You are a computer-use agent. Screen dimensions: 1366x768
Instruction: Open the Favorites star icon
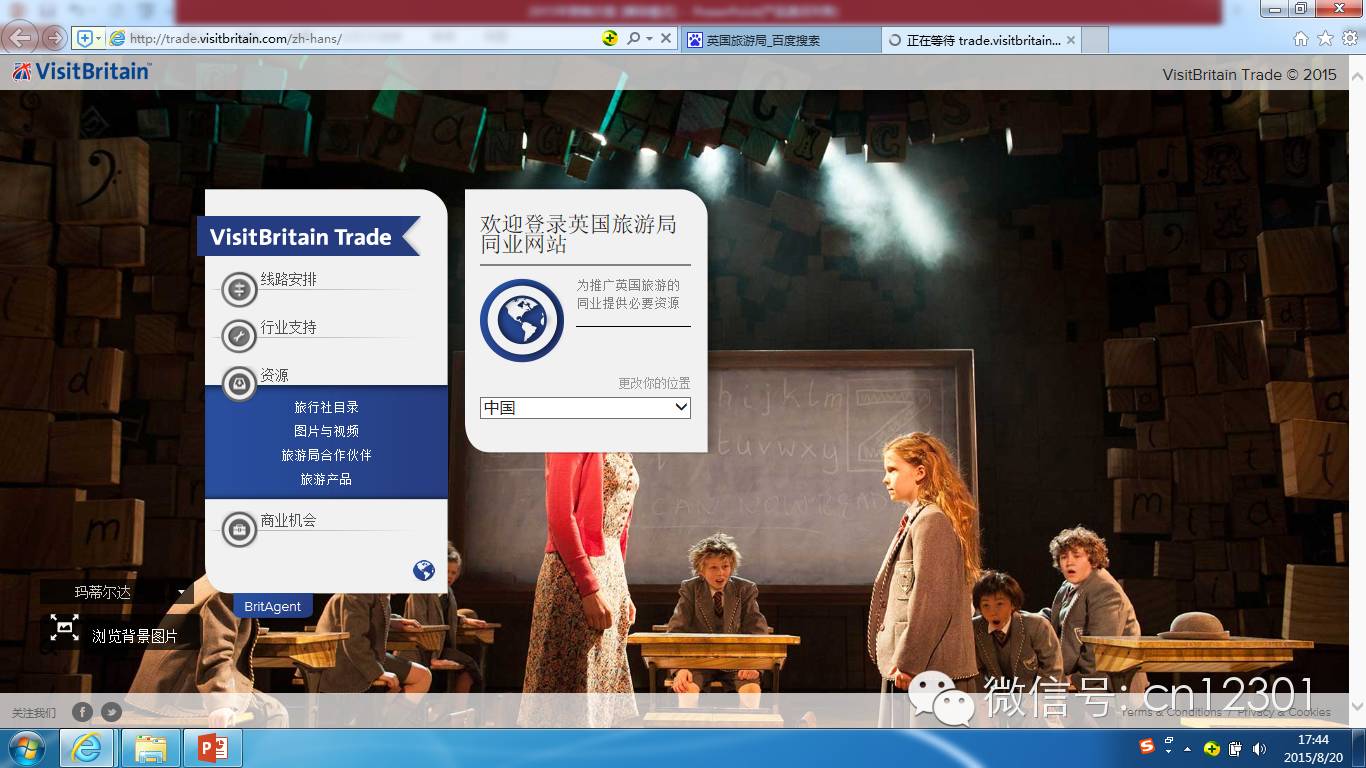coord(1325,39)
